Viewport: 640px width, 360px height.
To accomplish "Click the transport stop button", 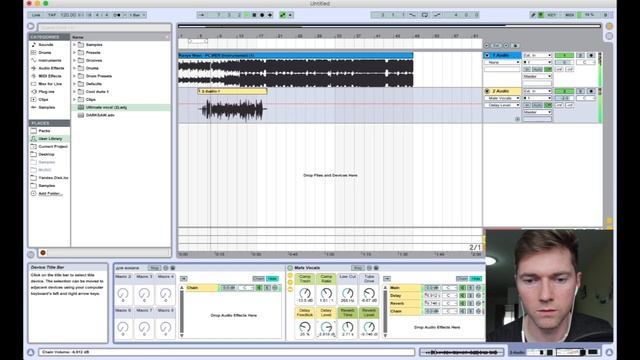I will point(254,15).
